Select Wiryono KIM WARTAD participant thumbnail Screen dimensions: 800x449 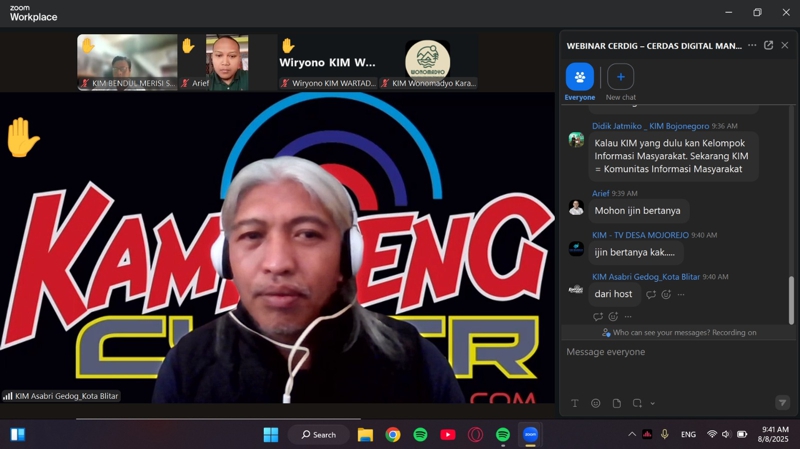[328, 62]
